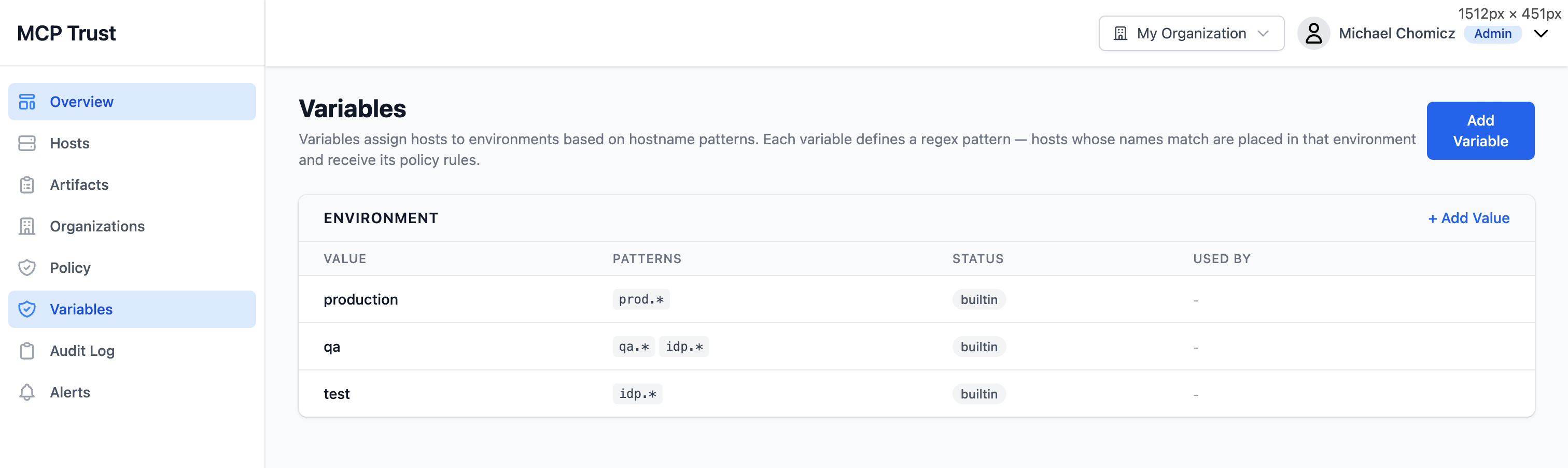This screenshot has height=468, width=1568.
Task: Switch to the Variables section
Action: click(x=81, y=309)
